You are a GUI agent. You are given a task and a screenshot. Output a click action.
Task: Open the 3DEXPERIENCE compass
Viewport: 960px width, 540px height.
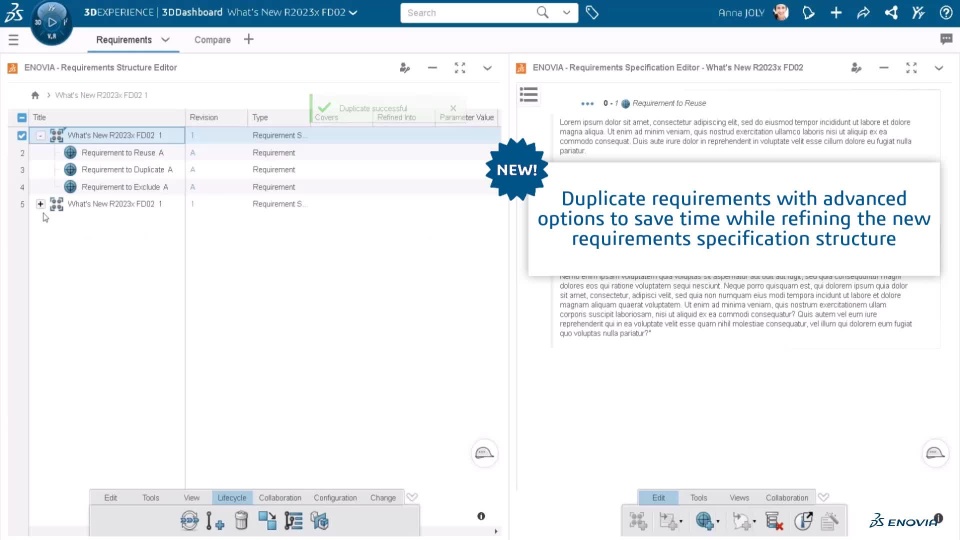[x=51, y=22]
